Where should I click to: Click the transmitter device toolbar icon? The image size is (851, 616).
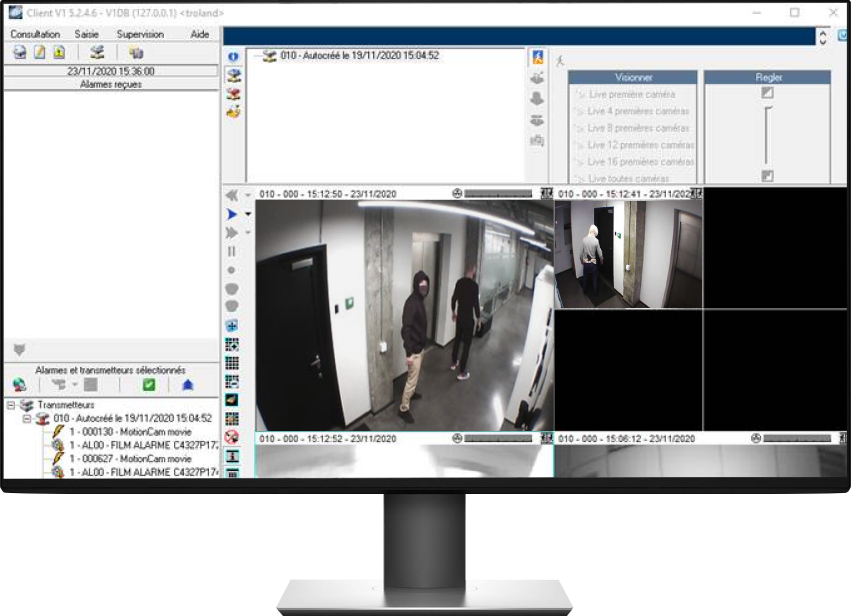[97, 52]
